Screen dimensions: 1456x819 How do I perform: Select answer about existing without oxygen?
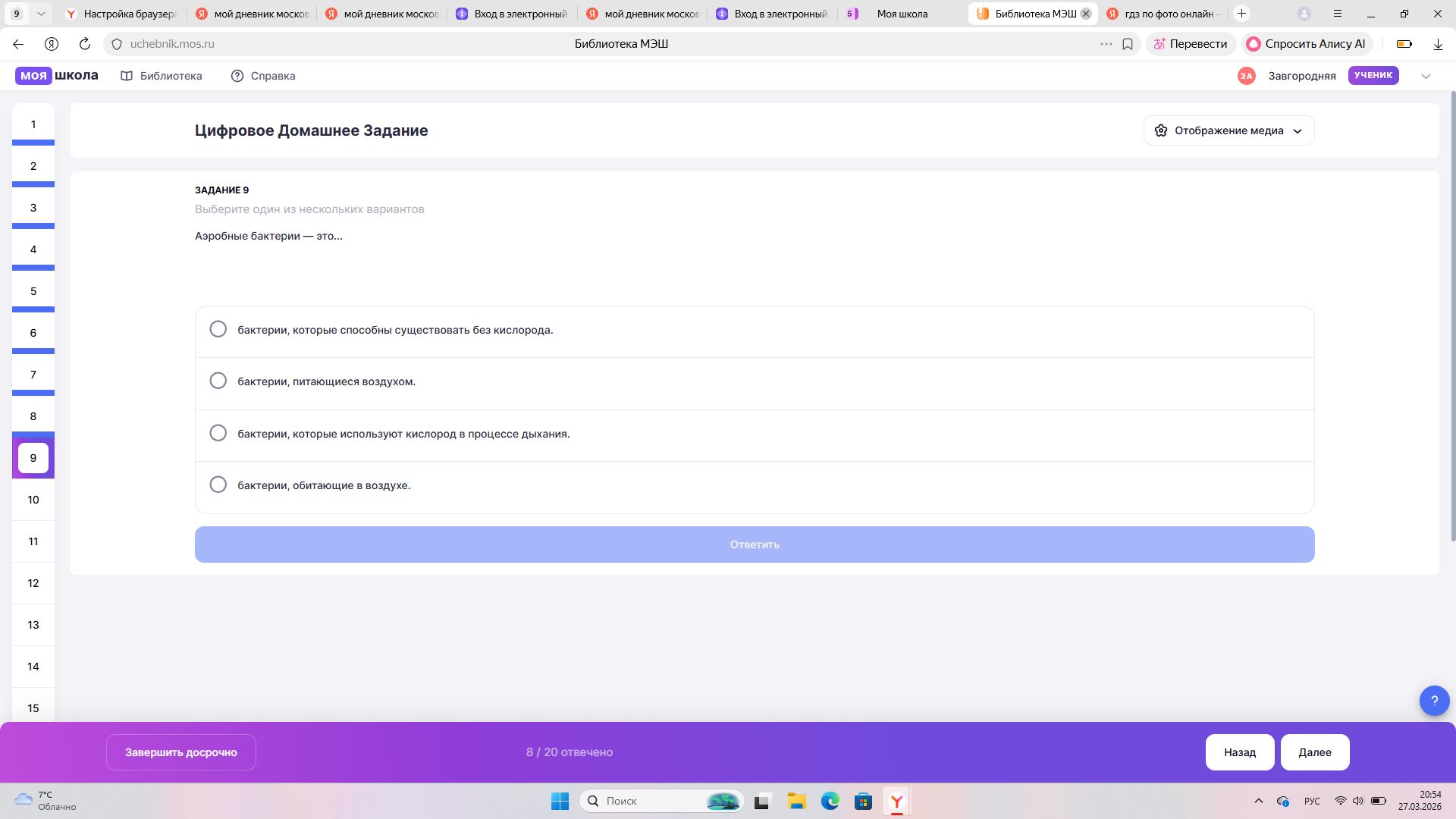click(x=755, y=330)
